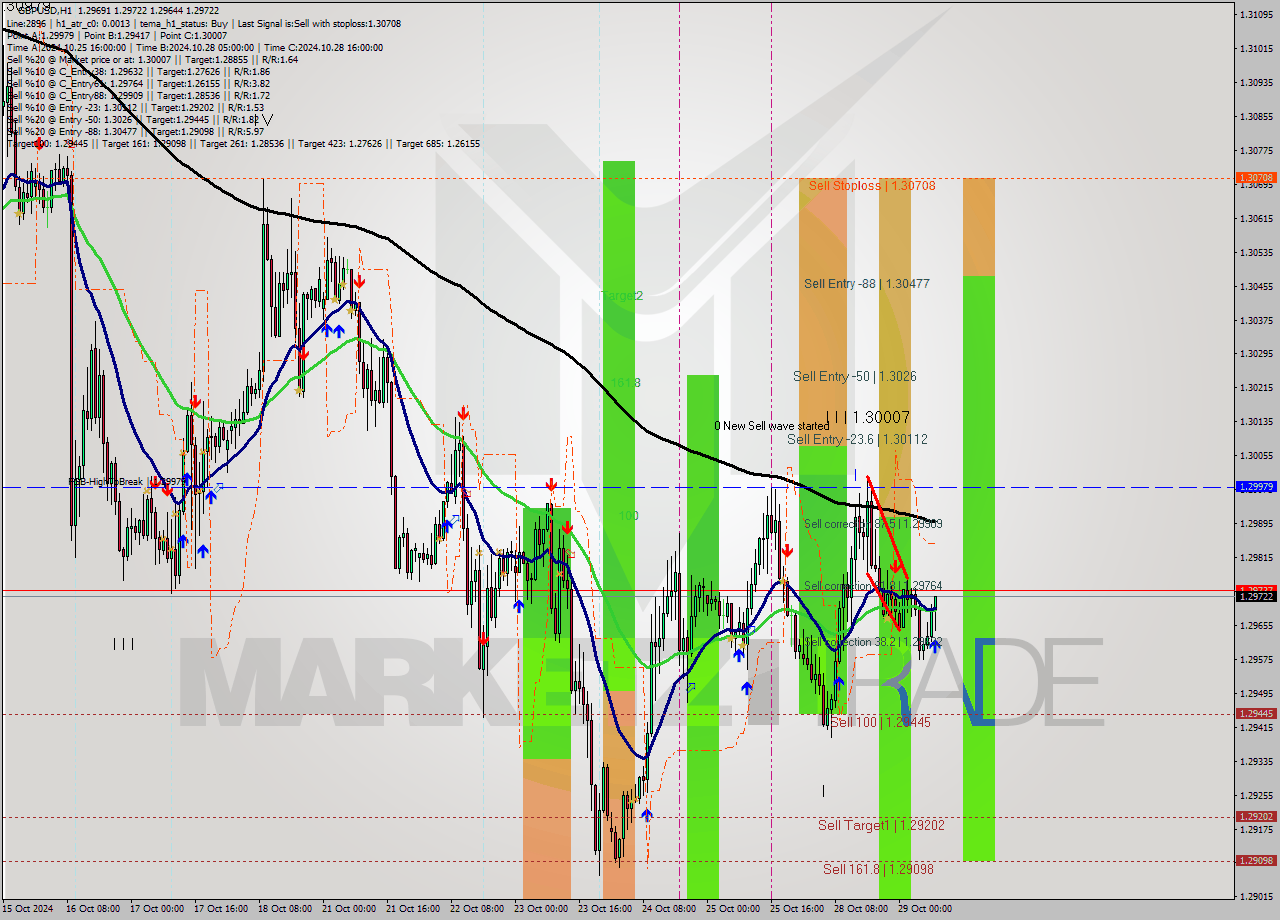
Task: Click the 1.31095 price scale value
Action: coord(1257,14)
